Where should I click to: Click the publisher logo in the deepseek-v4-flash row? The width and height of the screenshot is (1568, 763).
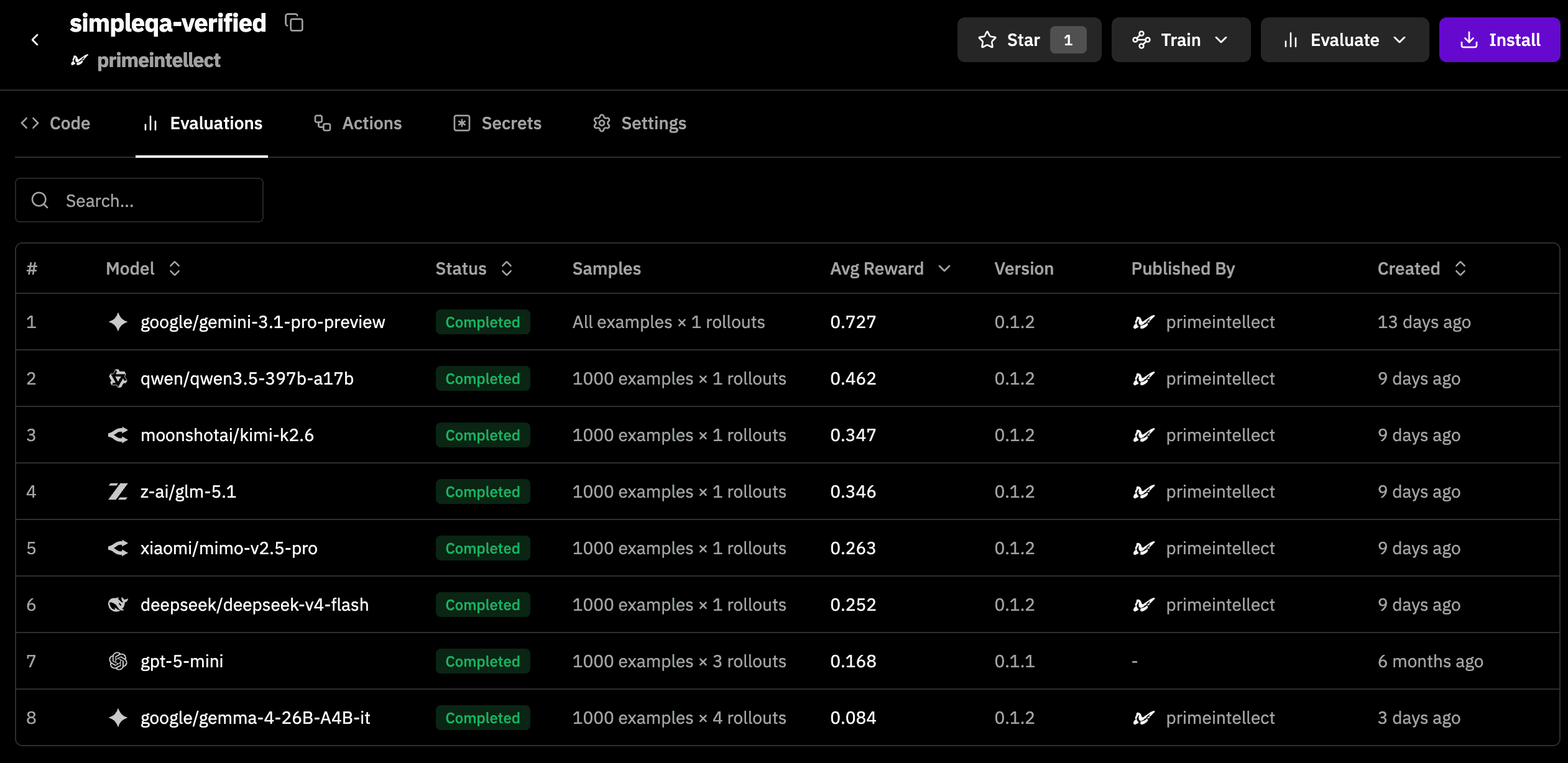(x=1143, y=605)
